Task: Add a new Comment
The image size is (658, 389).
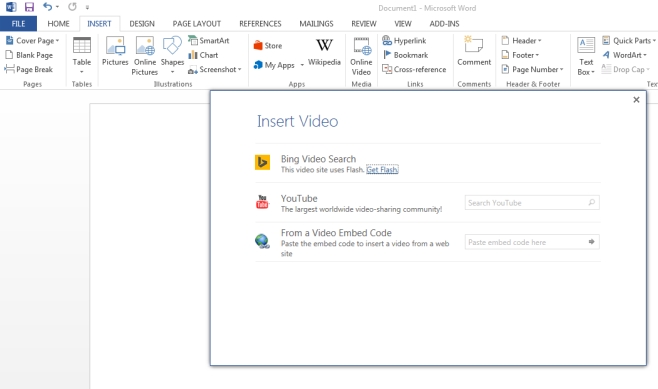Action: coord(474,51)
